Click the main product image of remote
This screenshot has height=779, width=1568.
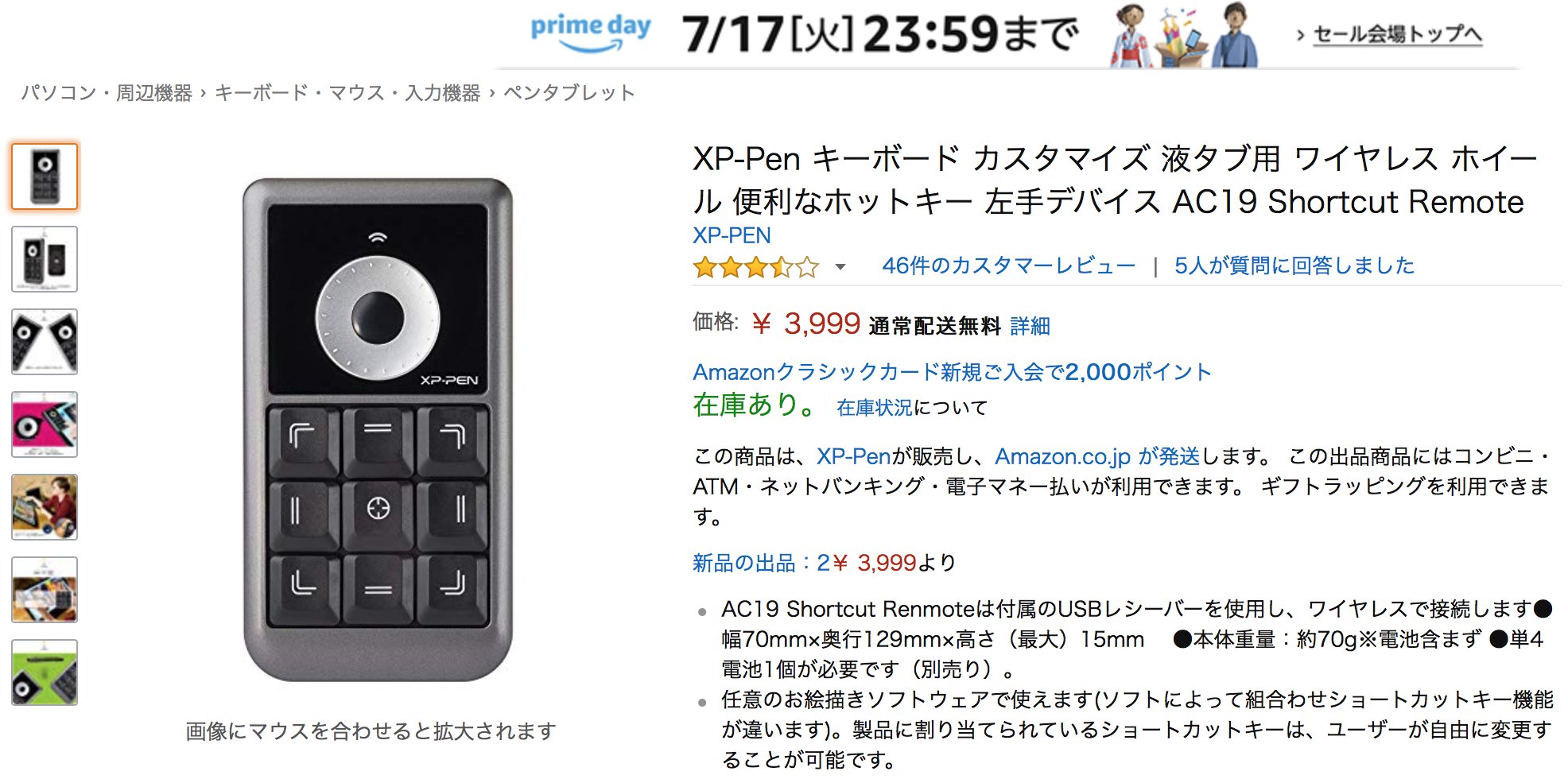378,429
